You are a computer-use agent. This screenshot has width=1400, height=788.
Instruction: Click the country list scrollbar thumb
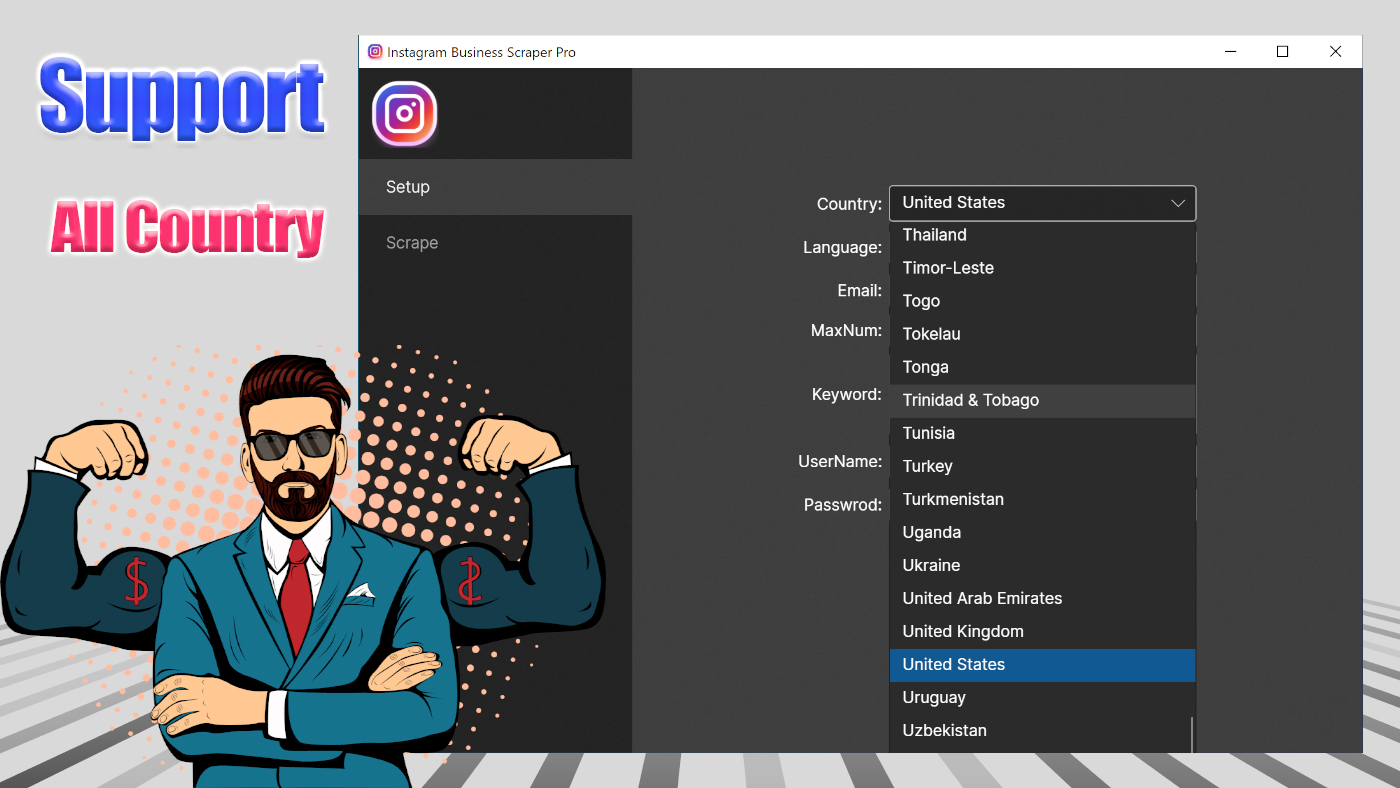(1191, 735)
